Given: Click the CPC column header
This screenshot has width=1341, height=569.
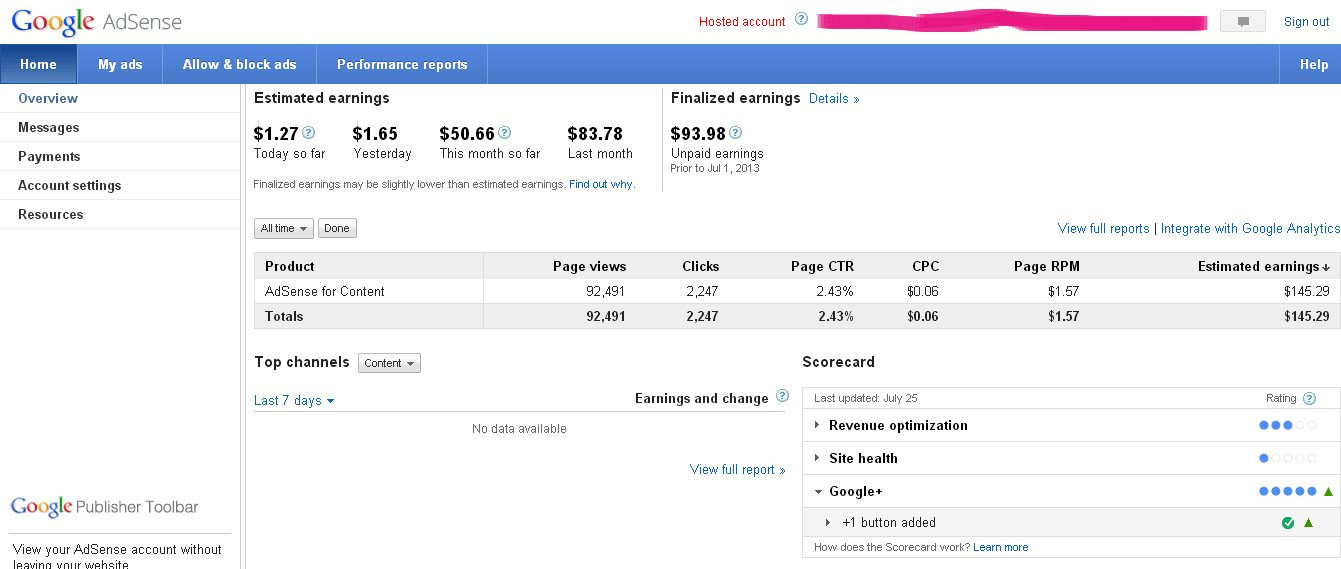Looking at the screenshot, I should [x=925, y=266].
